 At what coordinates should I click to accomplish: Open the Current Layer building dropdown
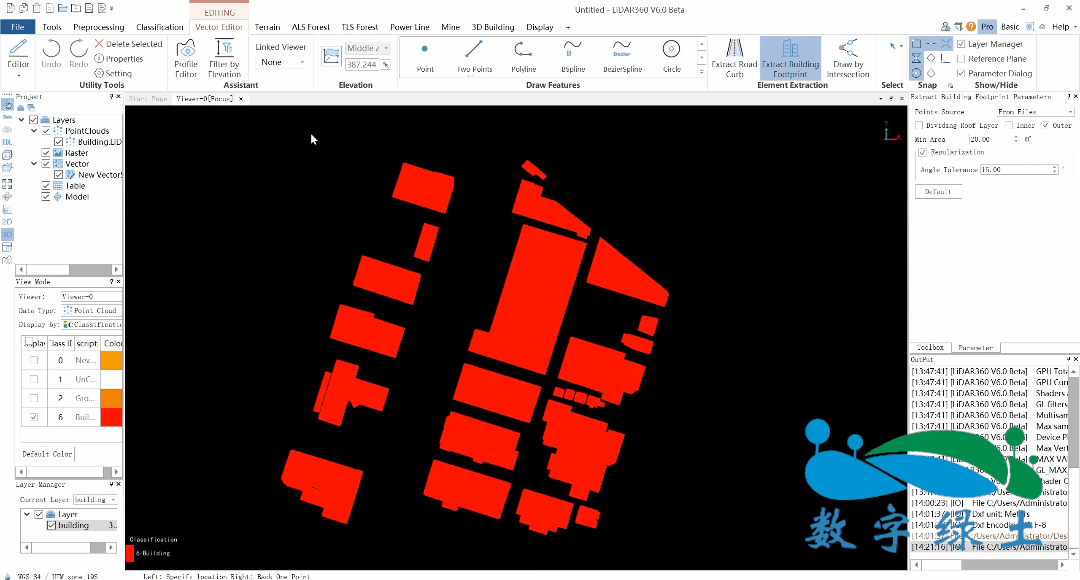coord(95,499)
